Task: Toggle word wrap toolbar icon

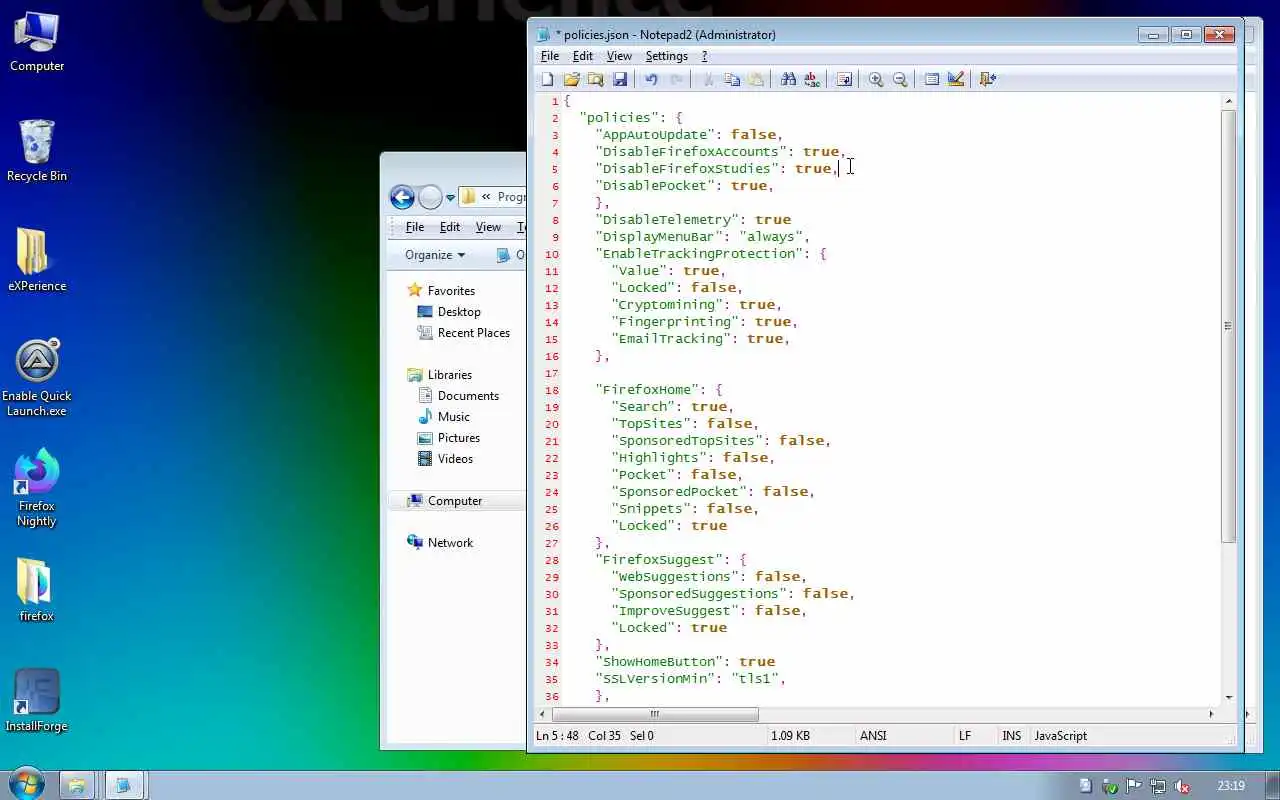Action: click(x=844, y=79)
